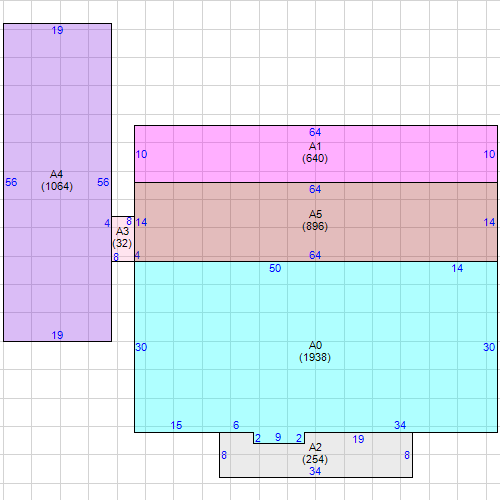Select the A3 (32) area label
The image size is (500, 500).
122,237
